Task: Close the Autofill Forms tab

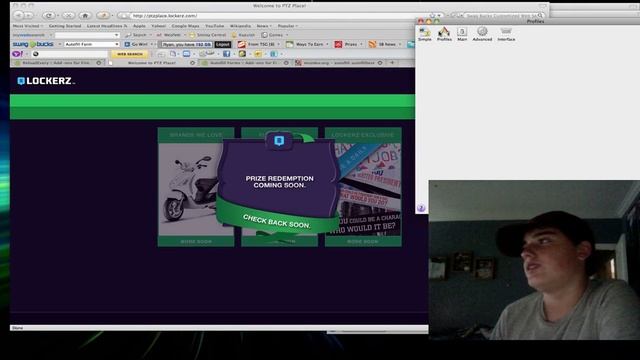Action: click(286, 63)
